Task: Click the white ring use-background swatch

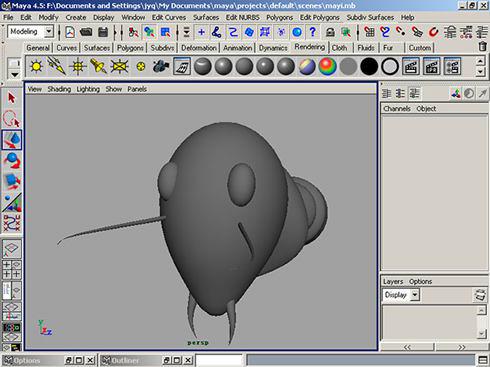Action: [x=390, y=66]
